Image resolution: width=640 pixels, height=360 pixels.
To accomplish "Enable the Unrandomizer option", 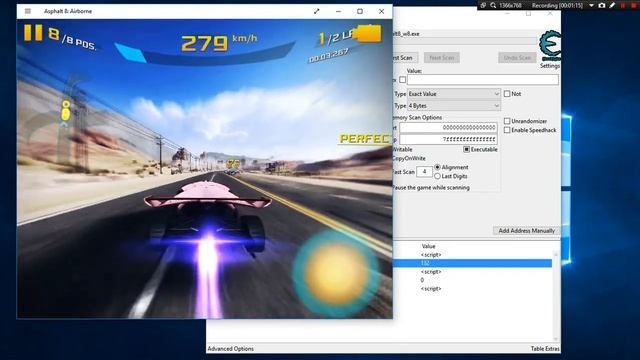I will pos(507,121).
